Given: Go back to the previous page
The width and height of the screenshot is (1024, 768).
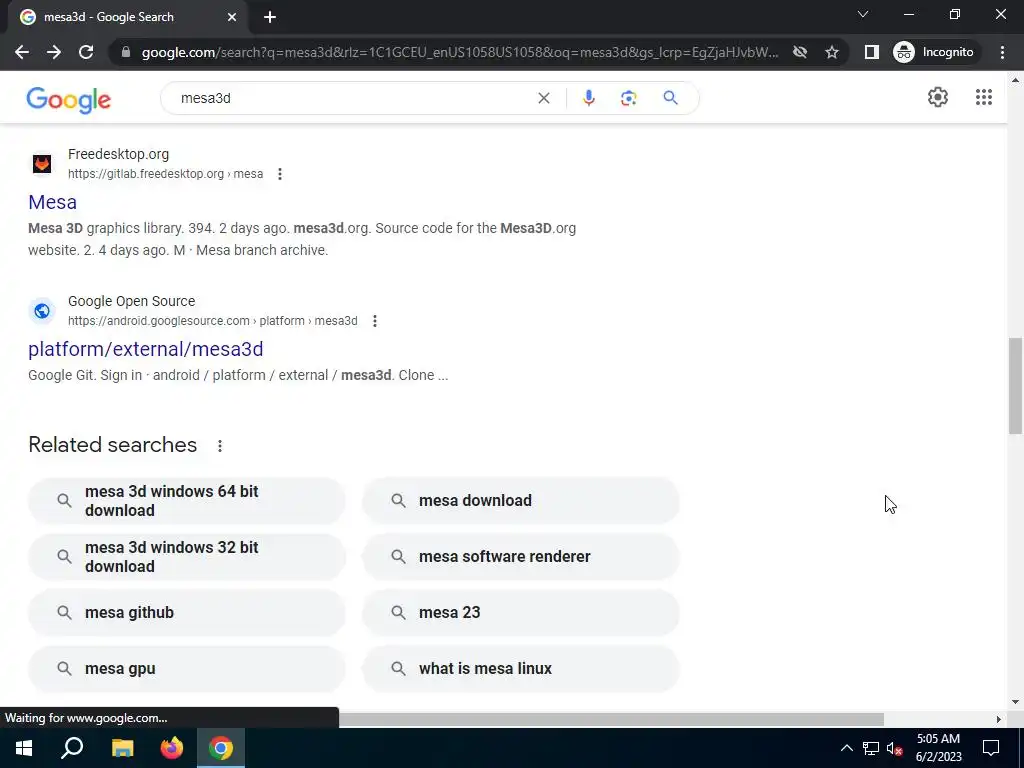Looking at the screenshot, I should point(22,52).
